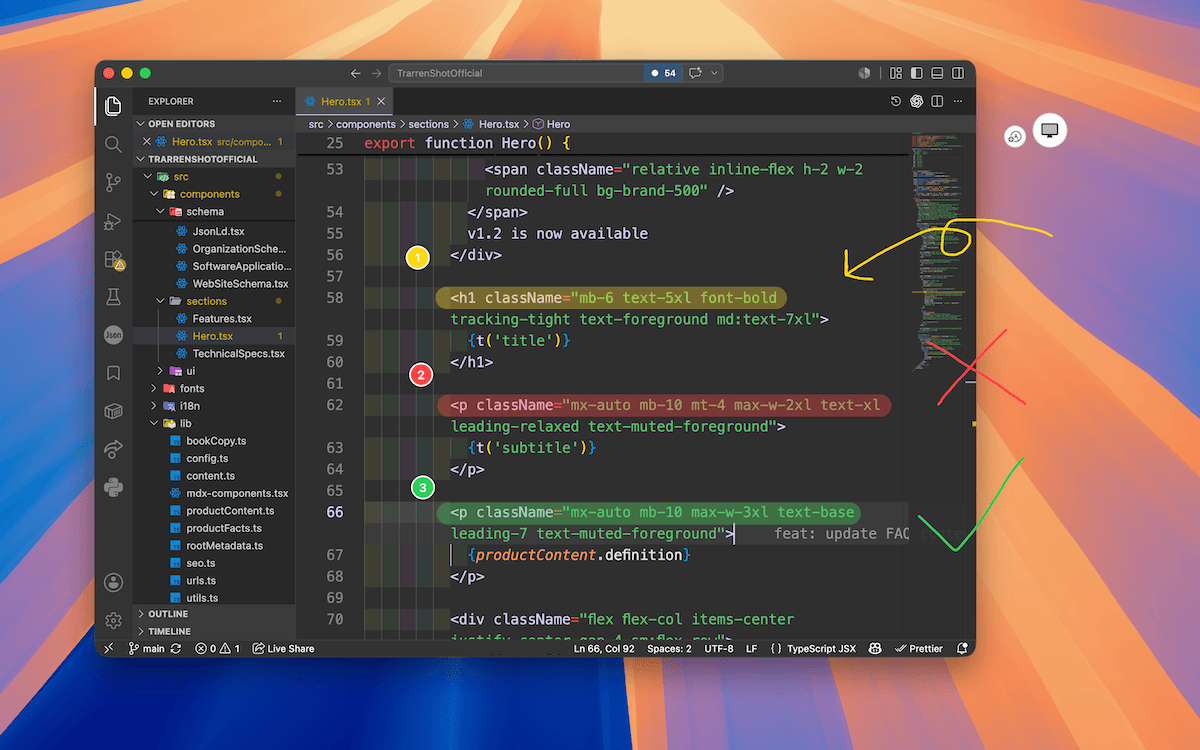Viewport: 1200px width, 750px height.
Task: Open the Search view in activity bar
Action: point(113,144)
